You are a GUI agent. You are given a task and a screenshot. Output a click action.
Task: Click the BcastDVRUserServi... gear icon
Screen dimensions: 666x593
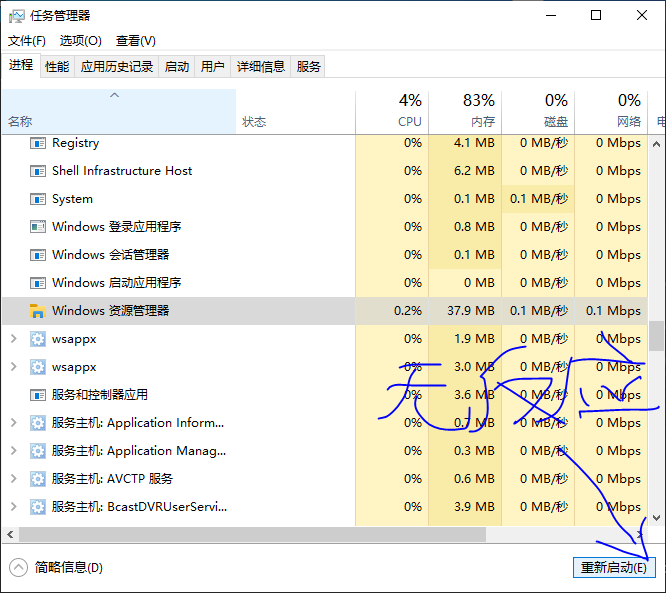coord(38,507)
